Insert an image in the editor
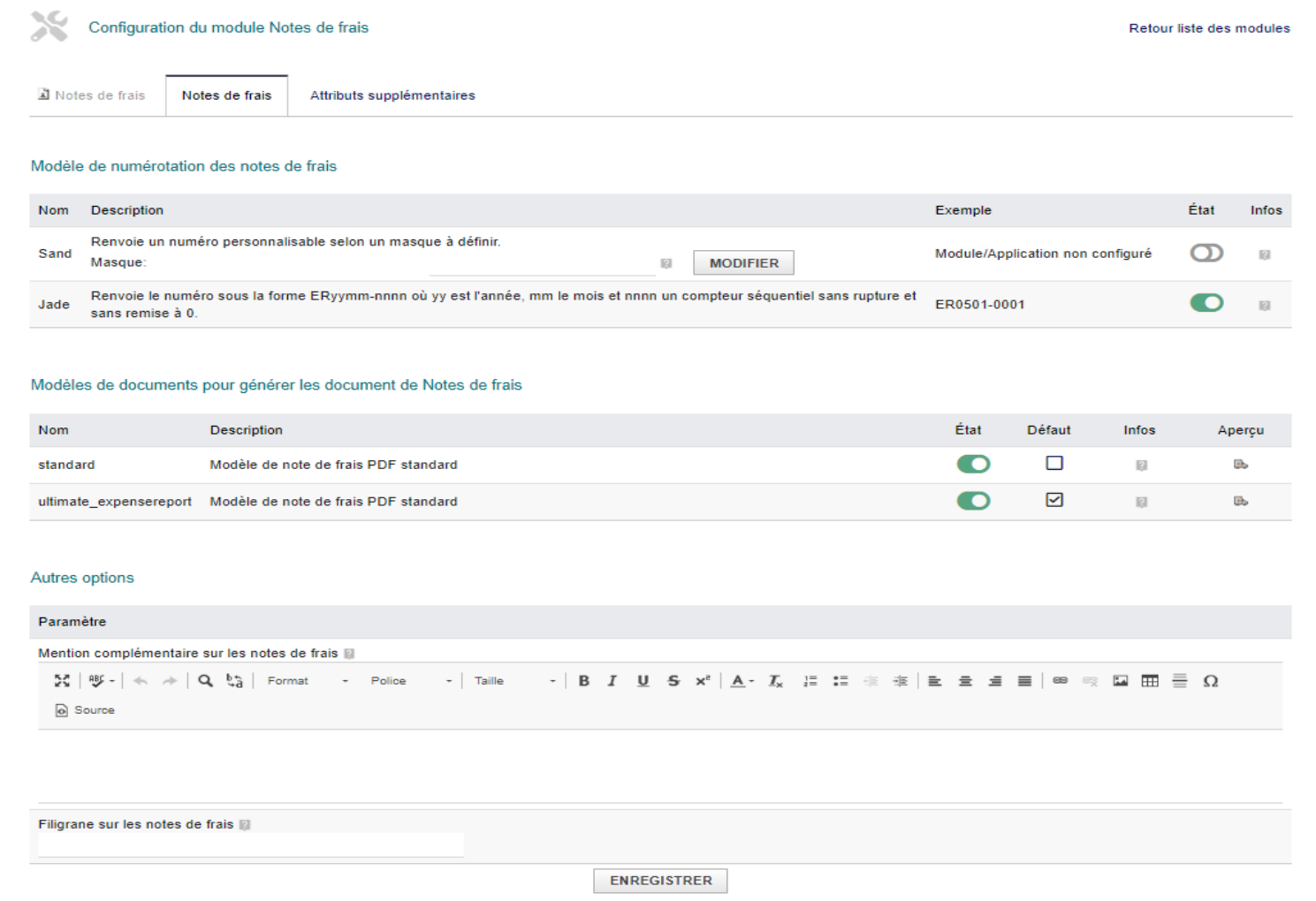The image size is (1316, 901). click(x=1120, y=680)
